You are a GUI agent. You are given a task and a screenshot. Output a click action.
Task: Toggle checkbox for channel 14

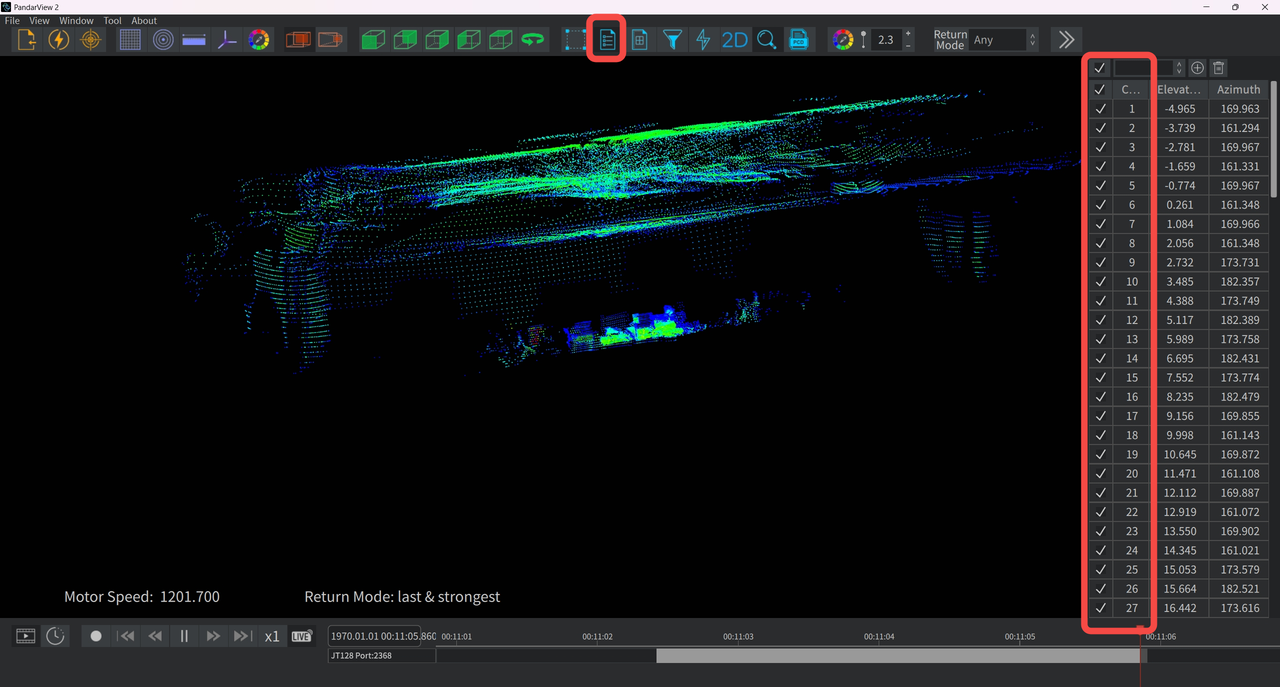(1100, 358)
